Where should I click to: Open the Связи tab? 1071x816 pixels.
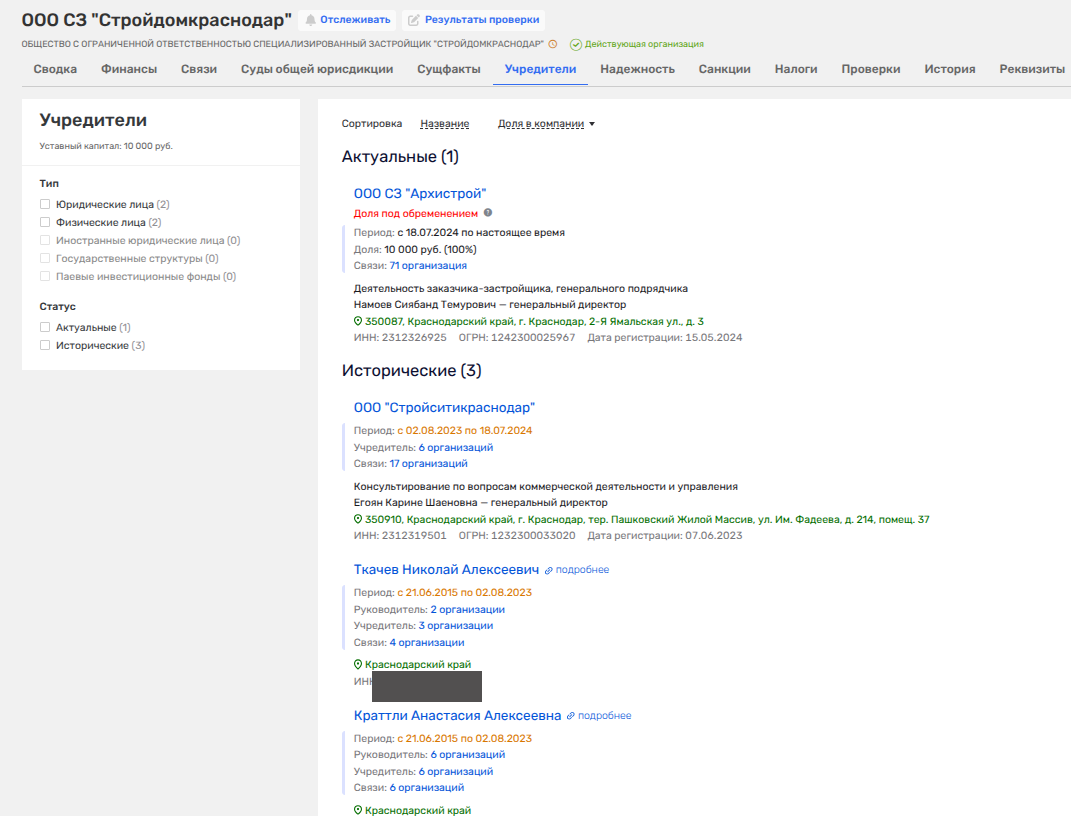point(199,69)
